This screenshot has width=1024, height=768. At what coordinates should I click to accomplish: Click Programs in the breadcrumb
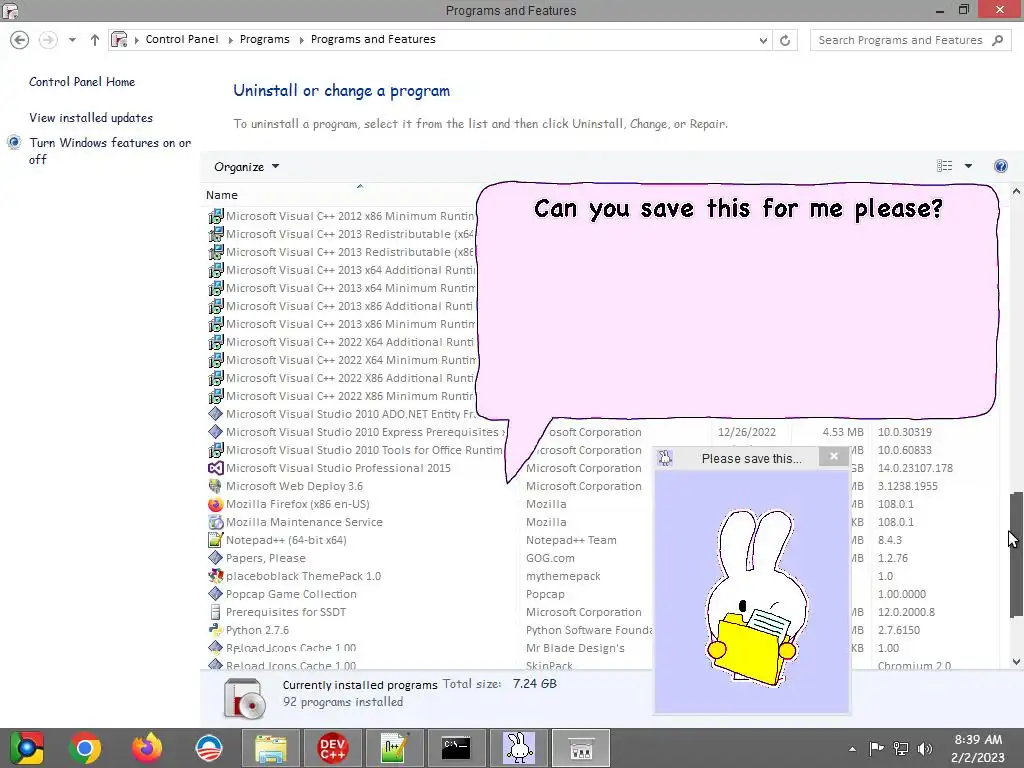pos(264,39)
